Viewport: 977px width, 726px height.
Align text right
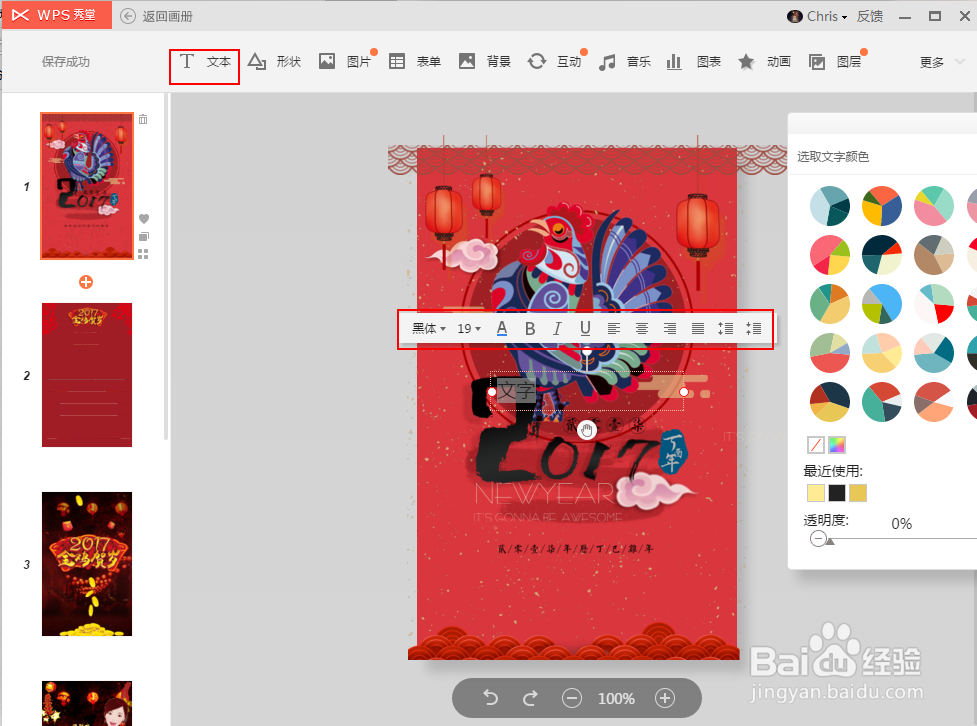tap(670, 328)
